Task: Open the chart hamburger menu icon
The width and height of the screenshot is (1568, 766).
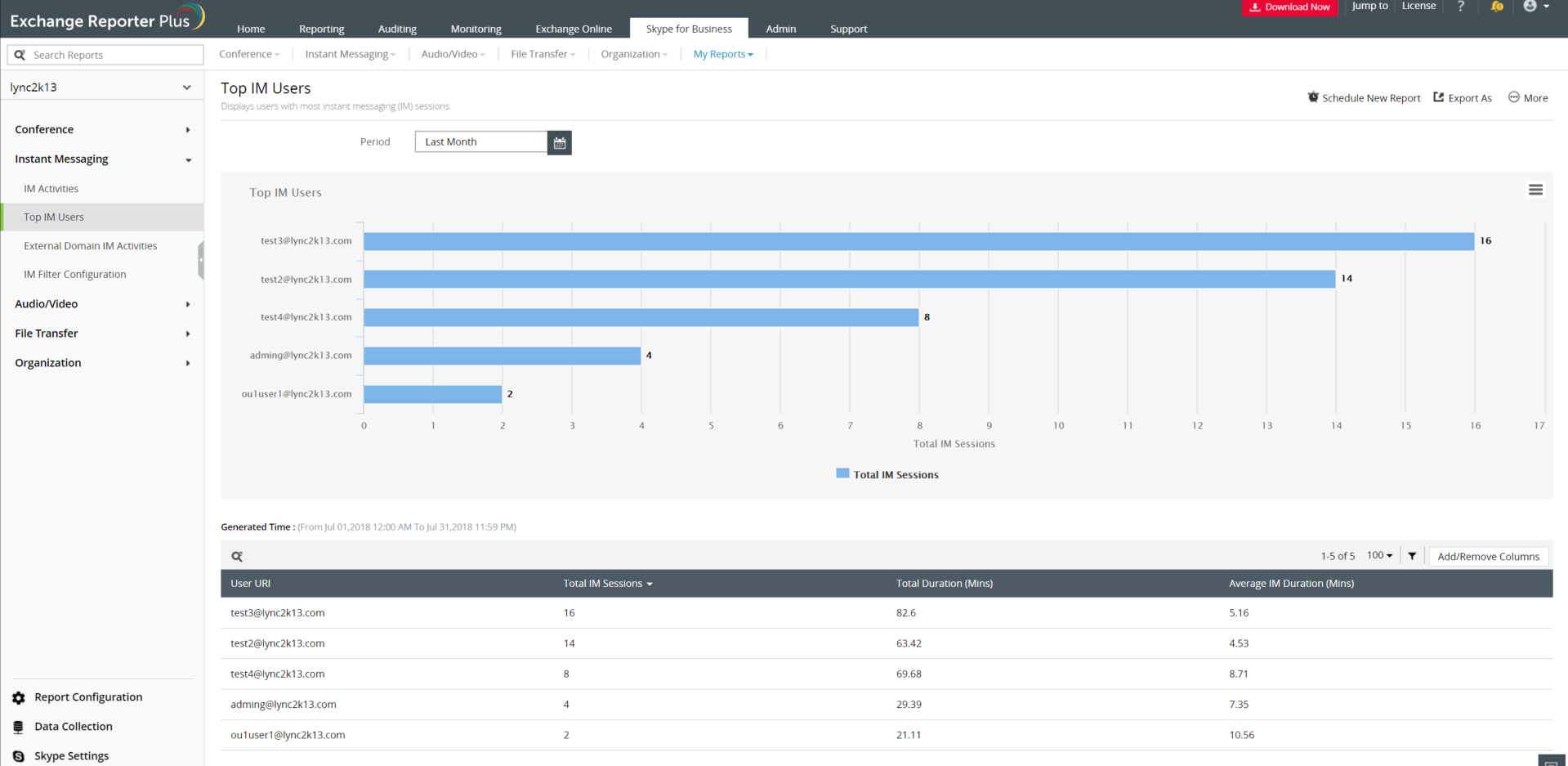Action: [x=1536, y=190]
